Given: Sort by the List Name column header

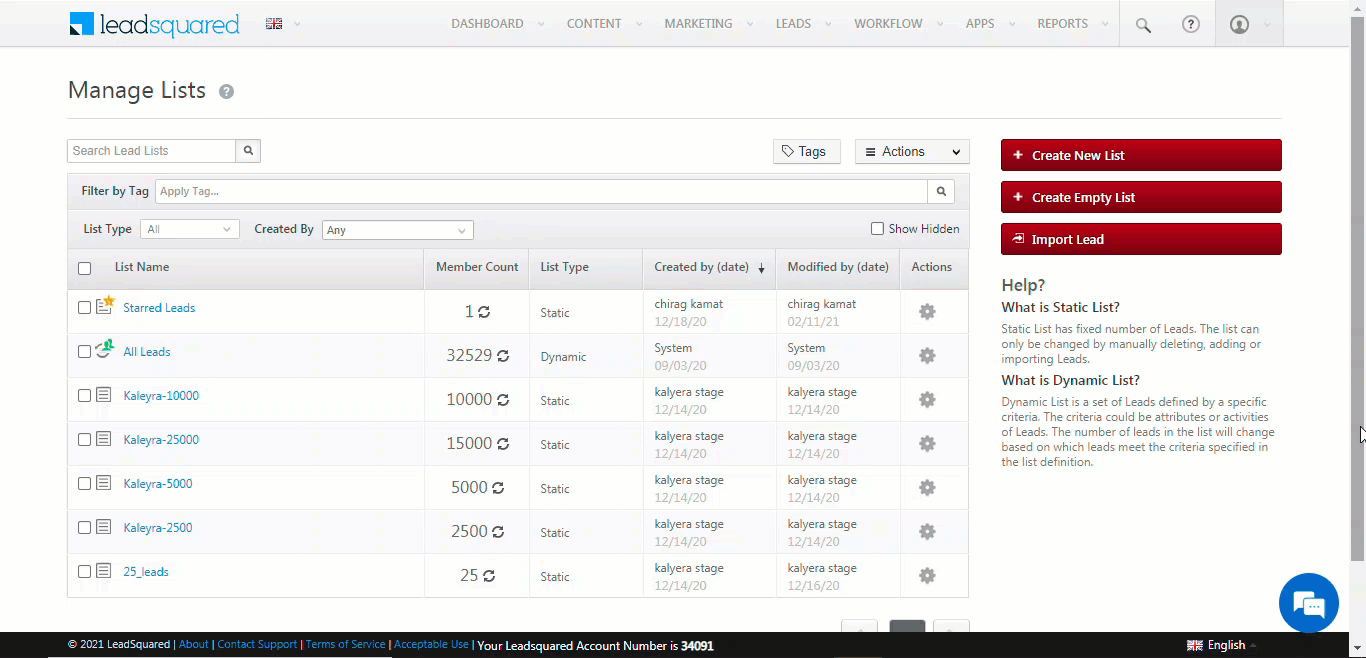Looking at the screenshot, I should [x=142, y=267].
